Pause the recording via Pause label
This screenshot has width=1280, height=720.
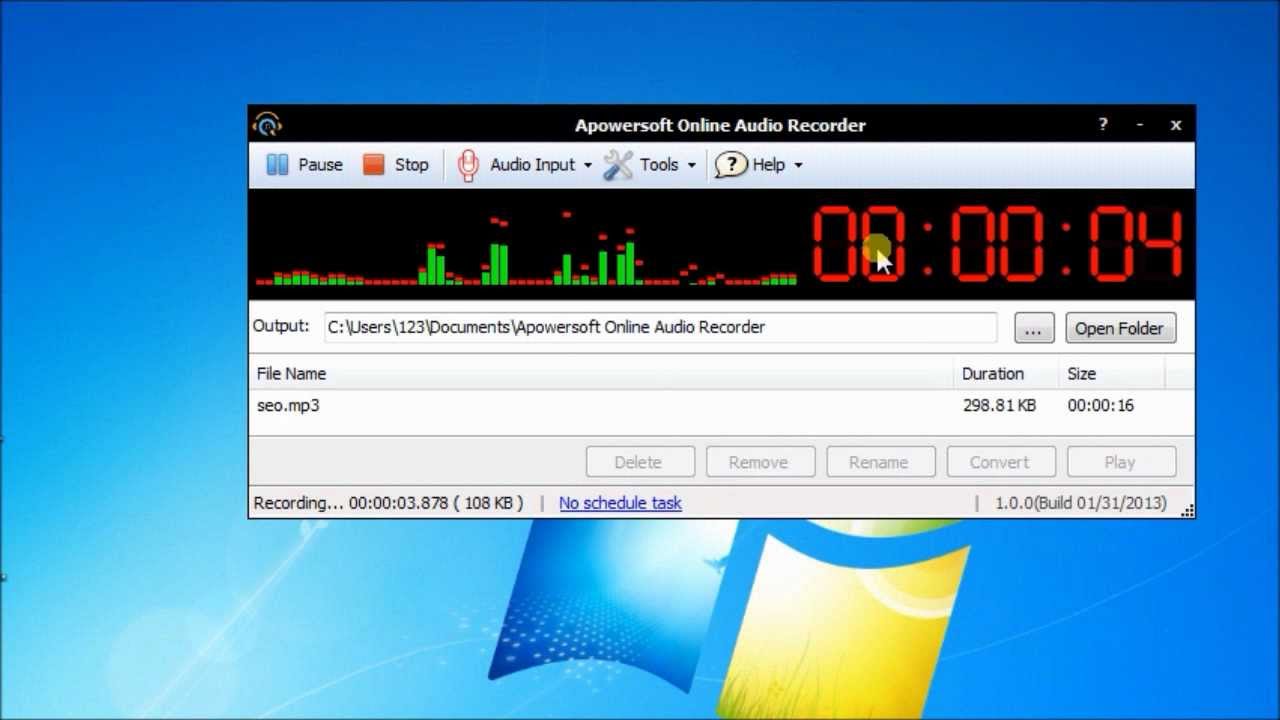tap(320, 165)
